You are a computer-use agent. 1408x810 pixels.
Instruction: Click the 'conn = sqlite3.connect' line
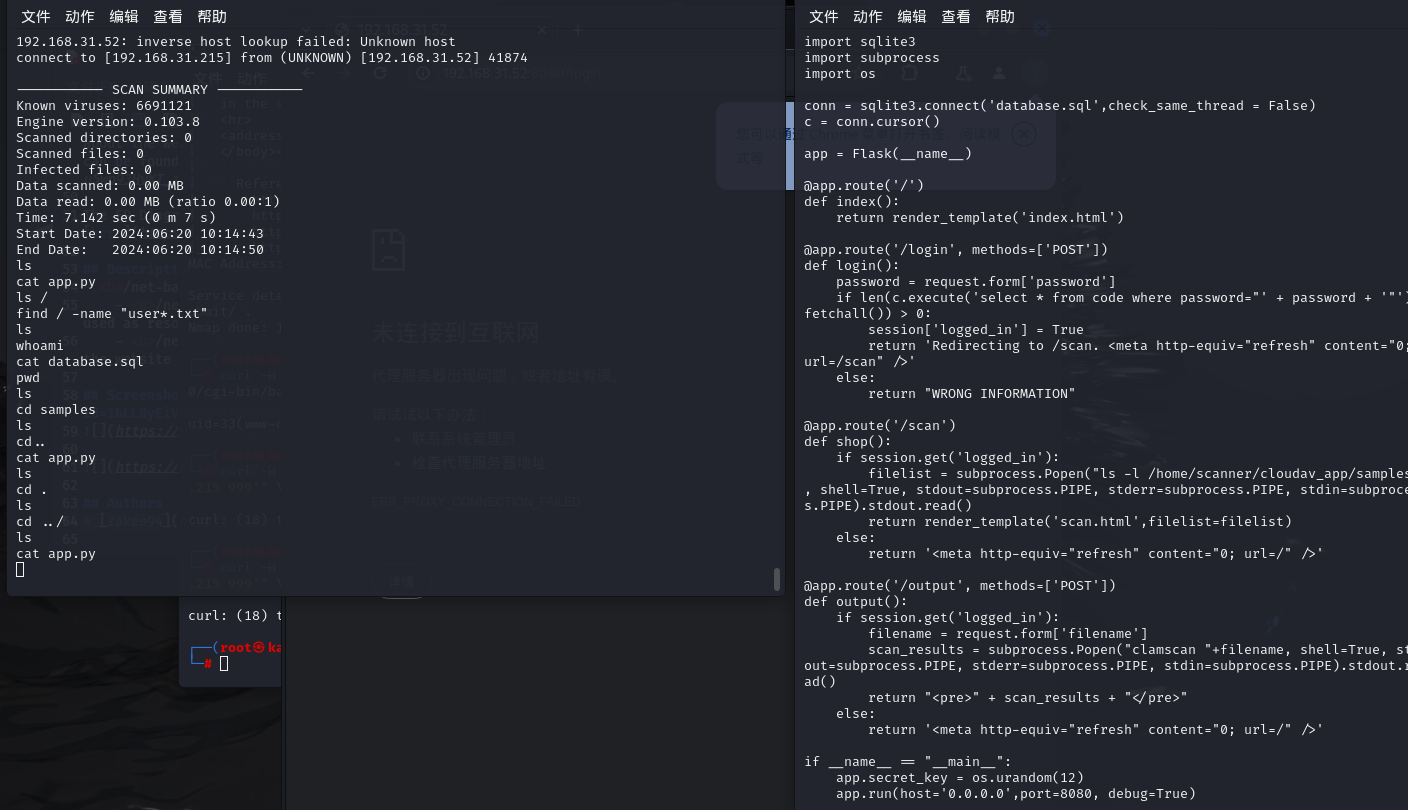tap(1060, 106)
